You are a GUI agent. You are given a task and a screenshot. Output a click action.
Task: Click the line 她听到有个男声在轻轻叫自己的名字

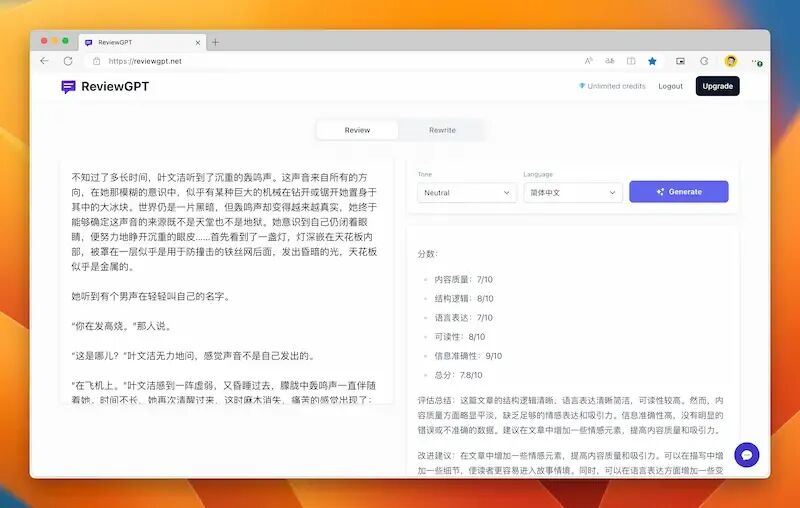pos(151,296)
